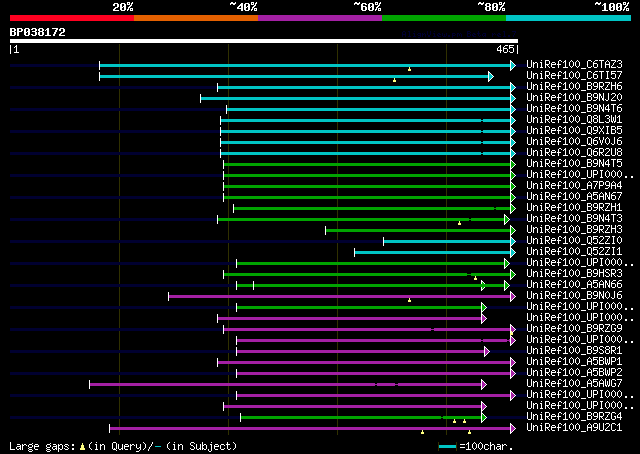The width and height of the screenshot is (640, 454).
Task: Click the UniRef100_Q52ZI1 label
Action: (574, 252)
